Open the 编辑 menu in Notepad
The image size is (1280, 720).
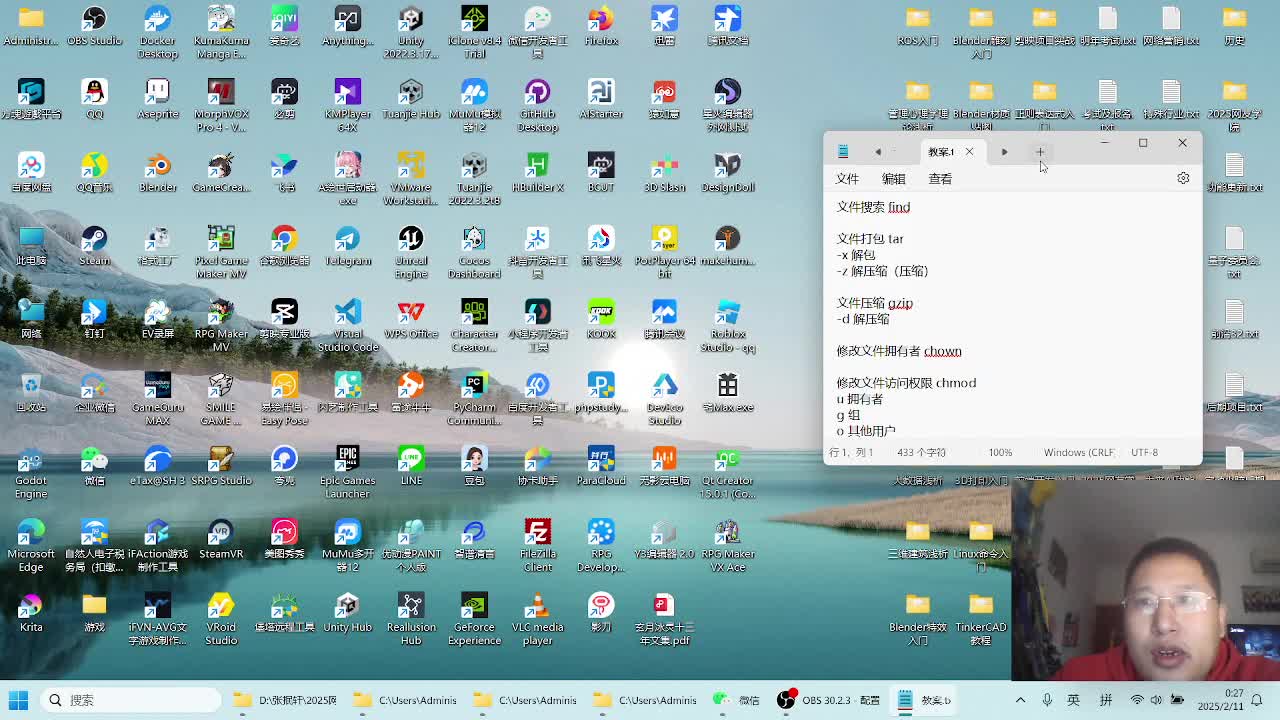pos(893,178)
